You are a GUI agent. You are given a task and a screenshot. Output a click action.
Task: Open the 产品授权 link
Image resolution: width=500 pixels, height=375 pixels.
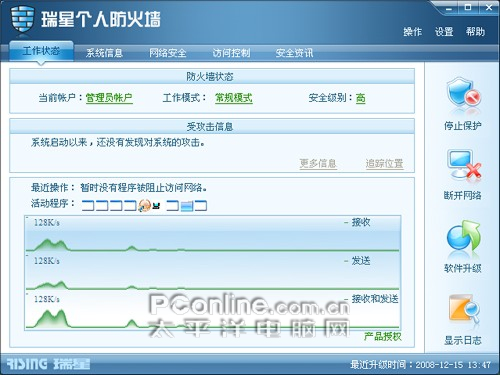point(382,336)
